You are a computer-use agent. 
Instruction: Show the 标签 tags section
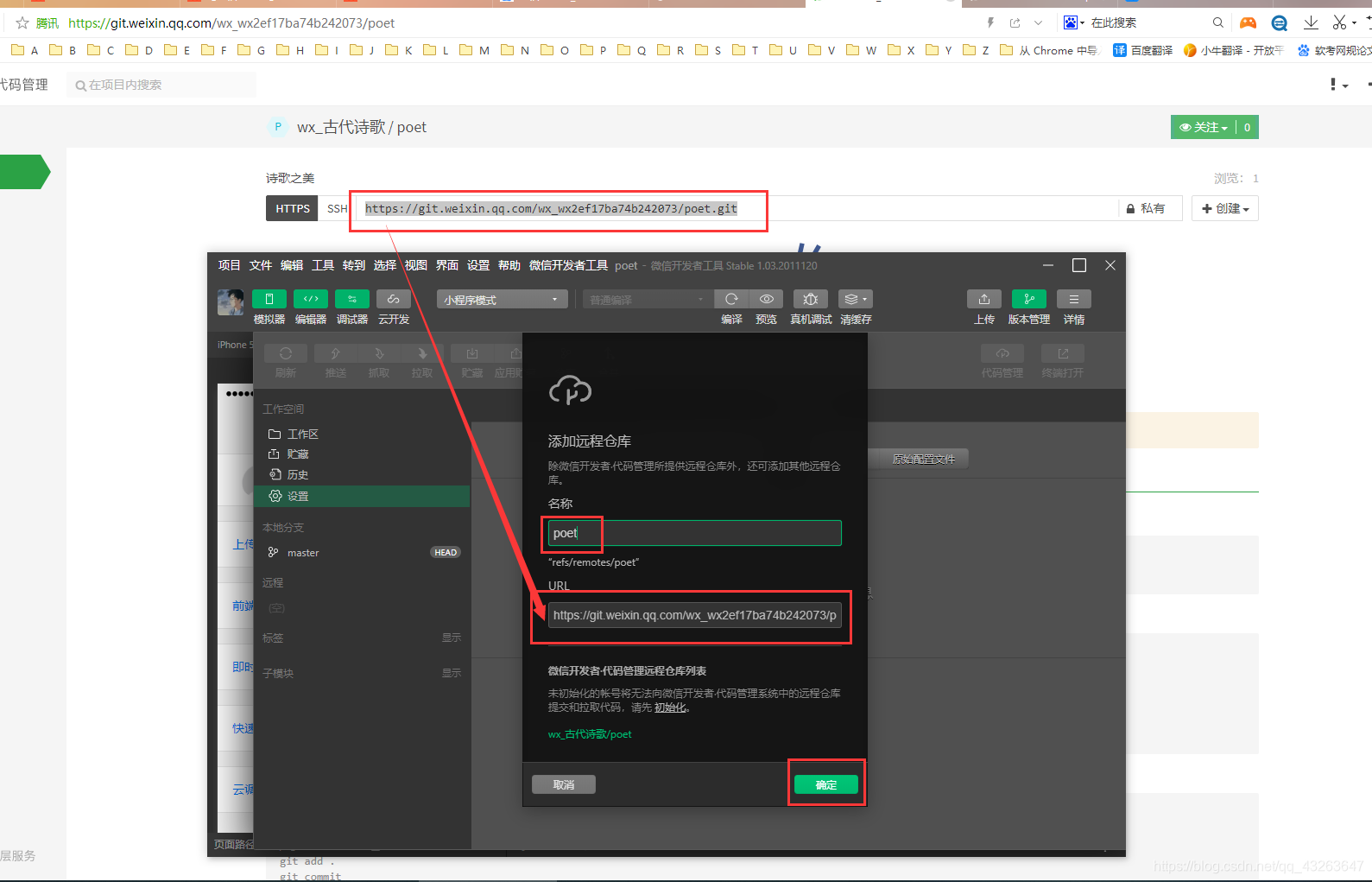pyautogui.click(x=452, y=638)
